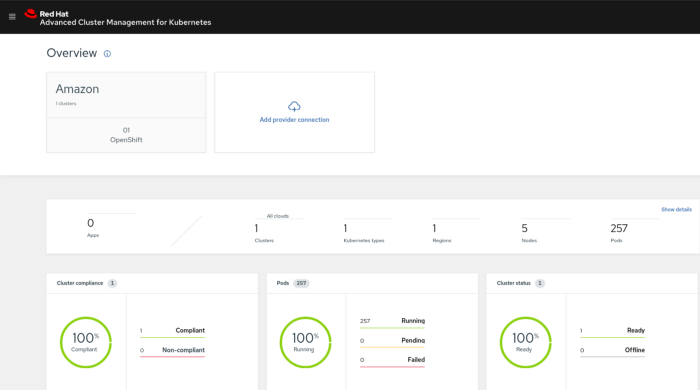Filter pods by Running status
This screenshot has width=700, height=390.
[x=392, y=322]
